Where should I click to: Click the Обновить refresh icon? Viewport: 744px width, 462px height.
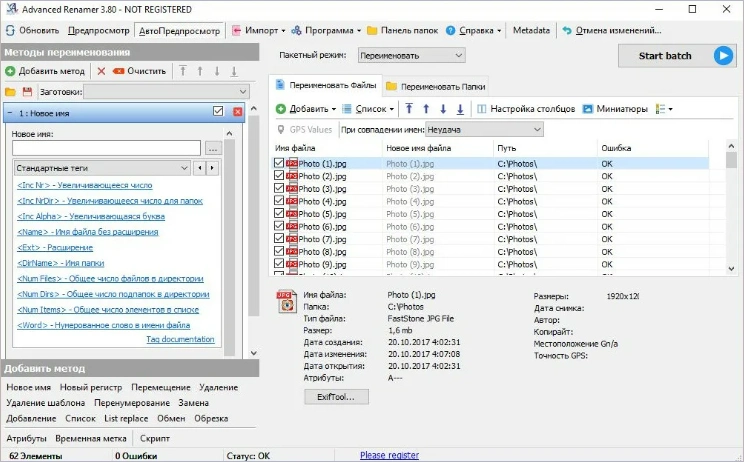pyautogui.click(x=10, y=30)
